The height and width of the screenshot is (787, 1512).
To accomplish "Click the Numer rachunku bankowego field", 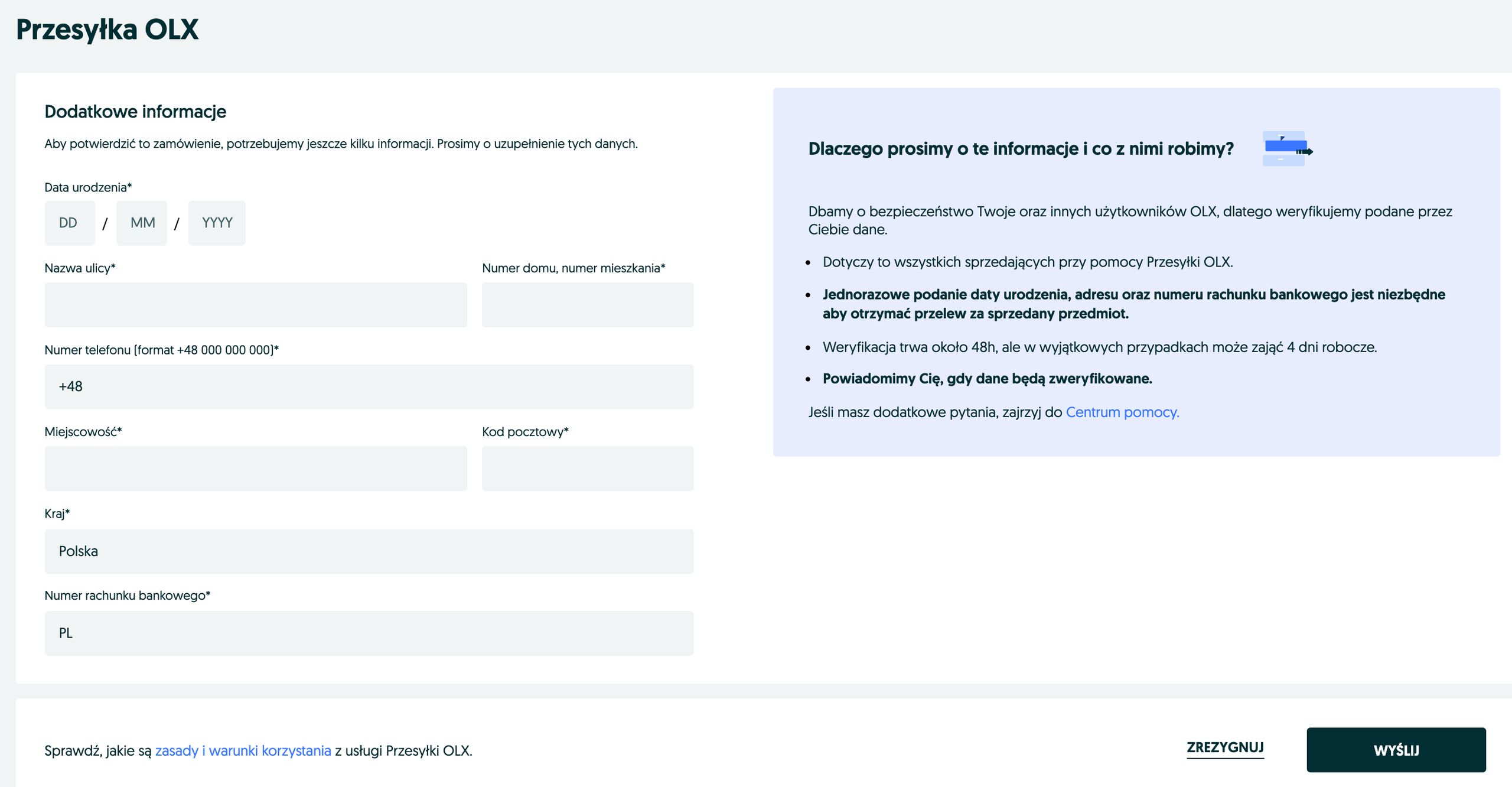I will pyautogui.click(x=369, y=633).
